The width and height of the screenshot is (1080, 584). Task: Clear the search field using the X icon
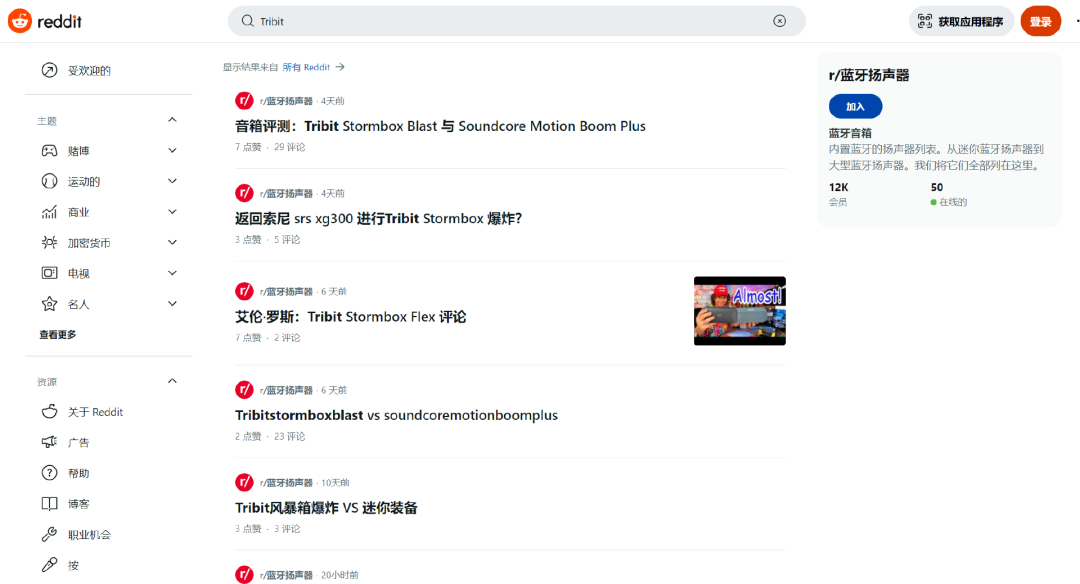[779, 20]
